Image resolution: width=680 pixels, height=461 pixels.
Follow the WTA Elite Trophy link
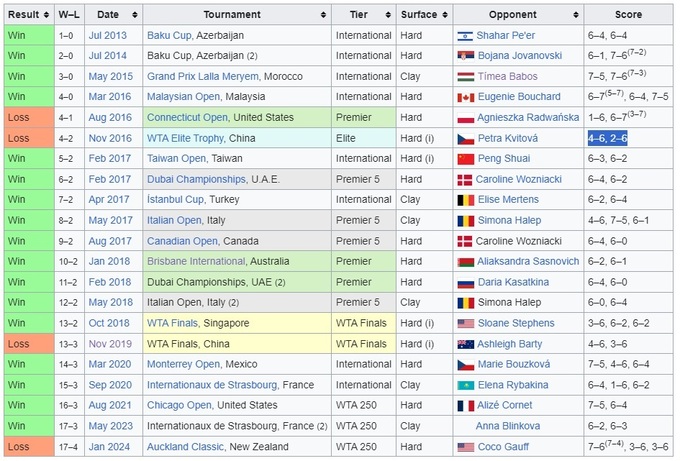click(x=186, y=139)
